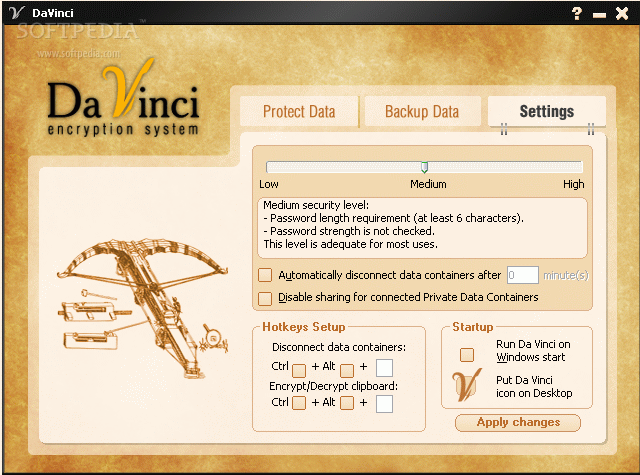Click the 'Low' slider label

tap(269, 184)
